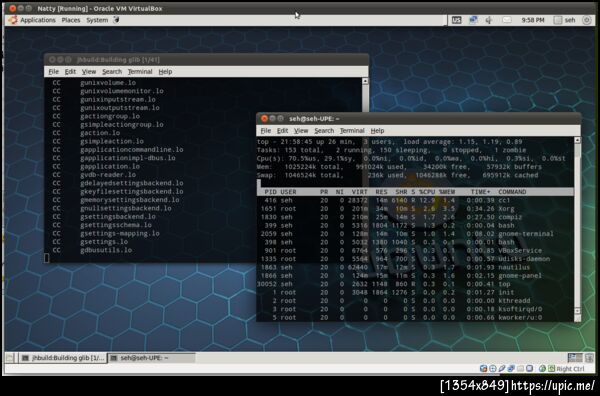The image size is (600, 396).
Task: Select the compiz process row
Action: tap(415, 217)
